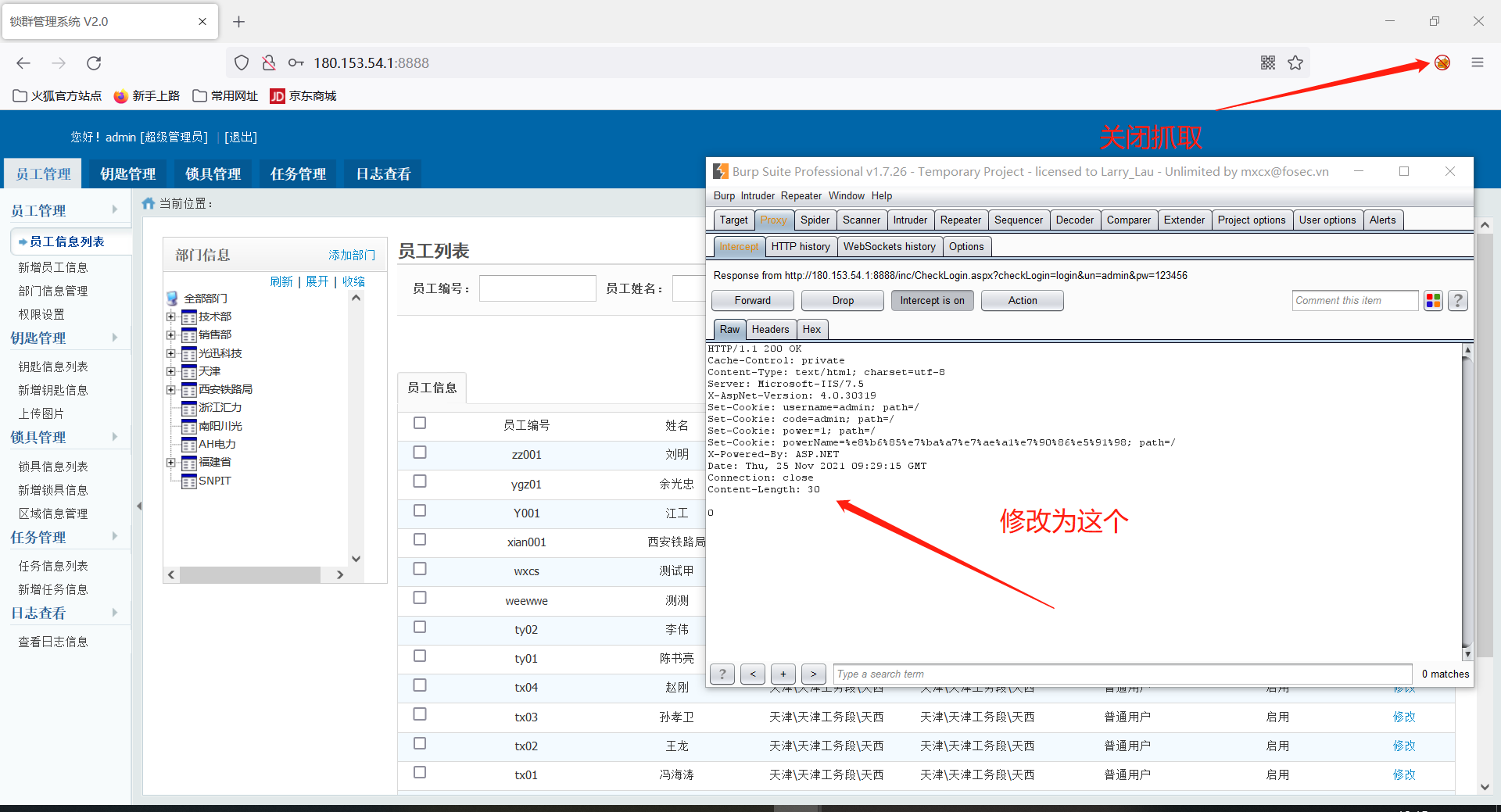Screen dimensions: 1501x812
Task: Check the box for employee Y001
Action: coord(420,510)
